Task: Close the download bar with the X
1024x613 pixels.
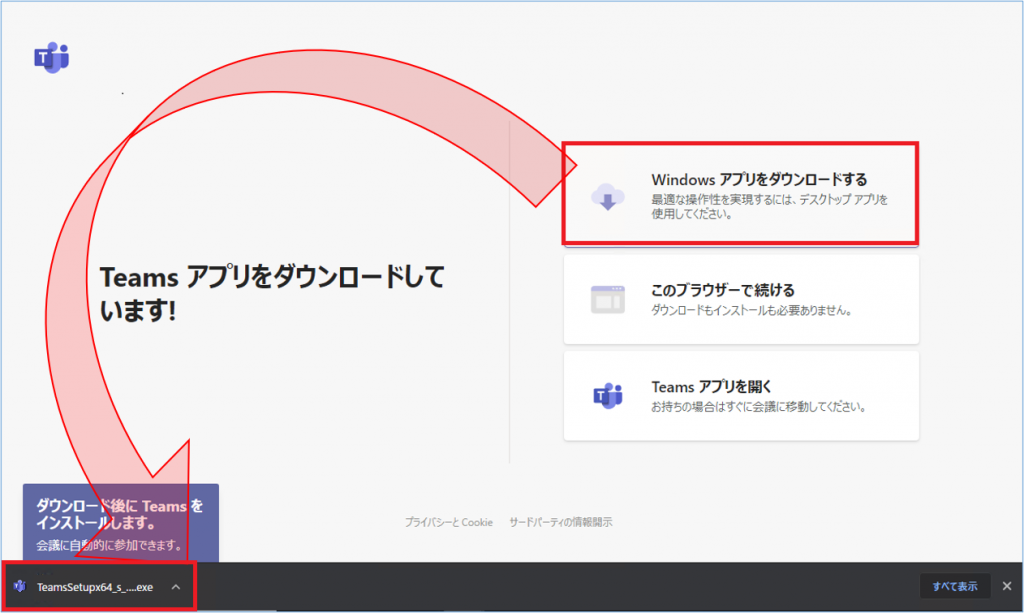Action: pyautogui.click(x=1007, y=586)
